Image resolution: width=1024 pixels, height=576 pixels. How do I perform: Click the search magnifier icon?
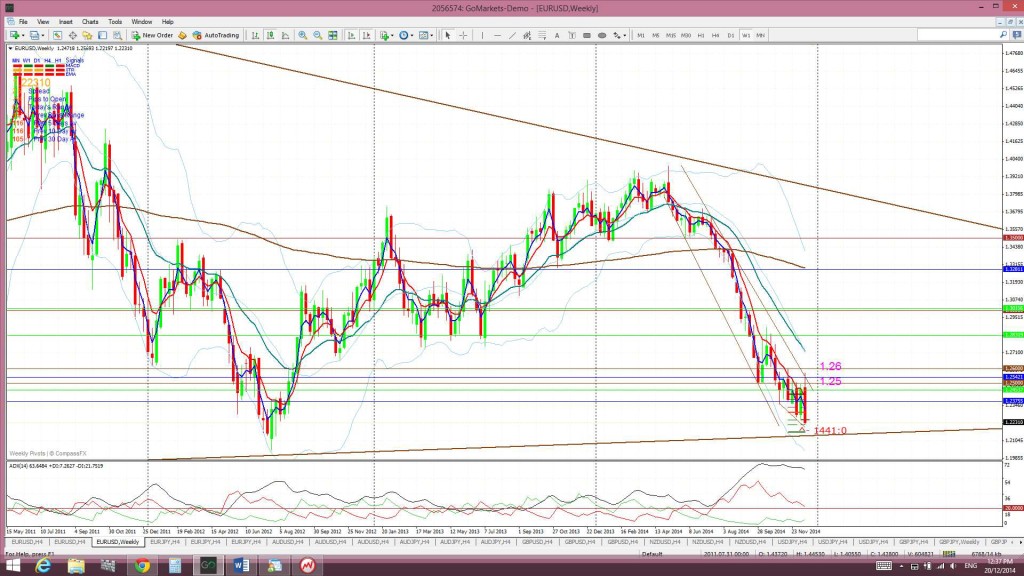point(1004,35)
